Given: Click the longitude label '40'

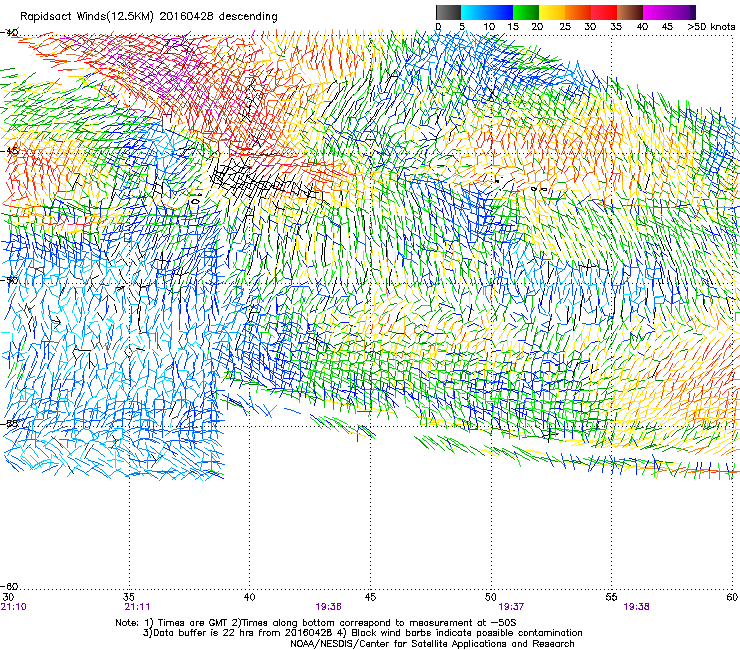Looking at the screenshot, I should [x=250, y=597].
